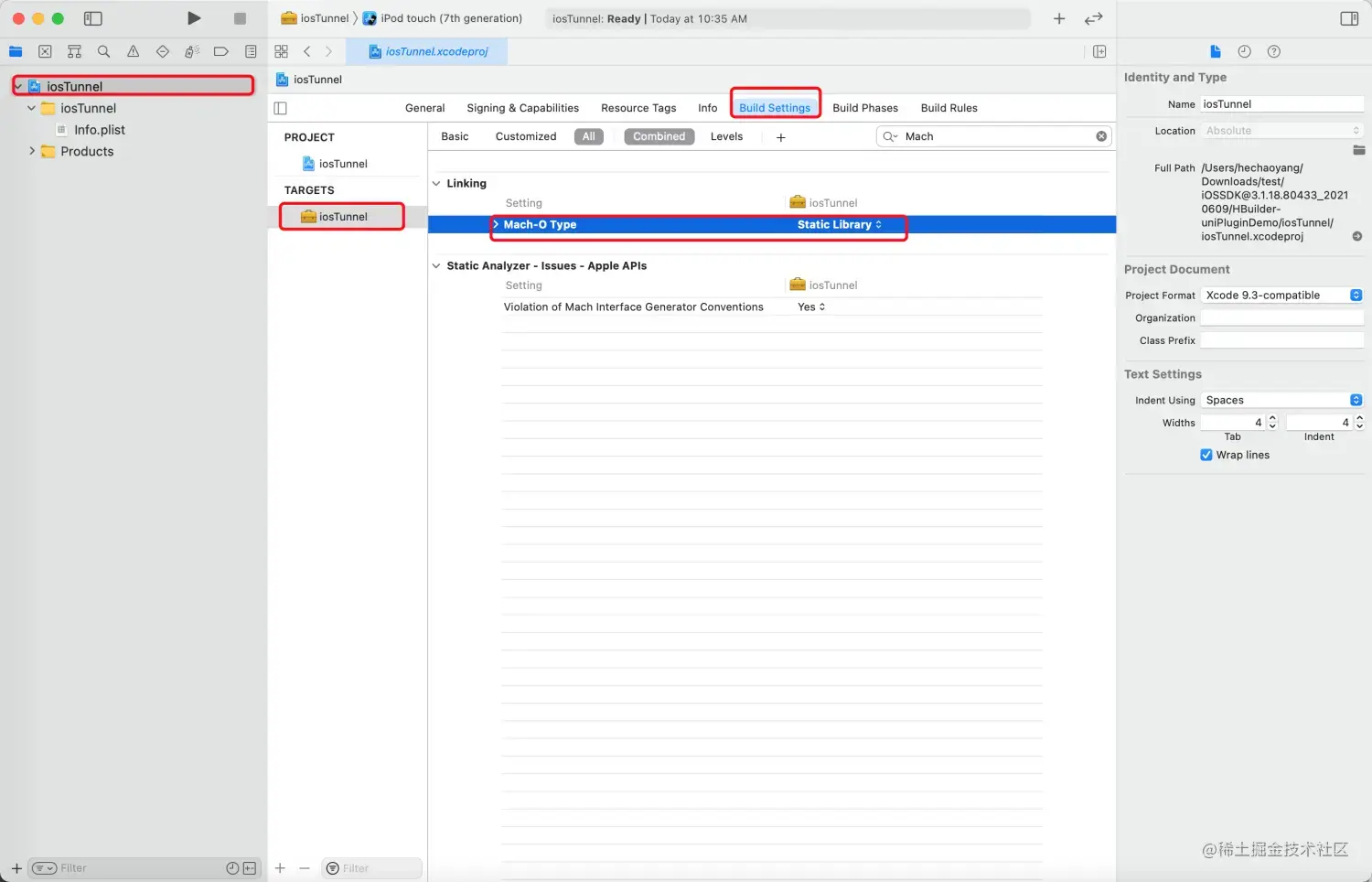
Task: Toggle the navigator sidebar visibility
Action: point(92,18)
